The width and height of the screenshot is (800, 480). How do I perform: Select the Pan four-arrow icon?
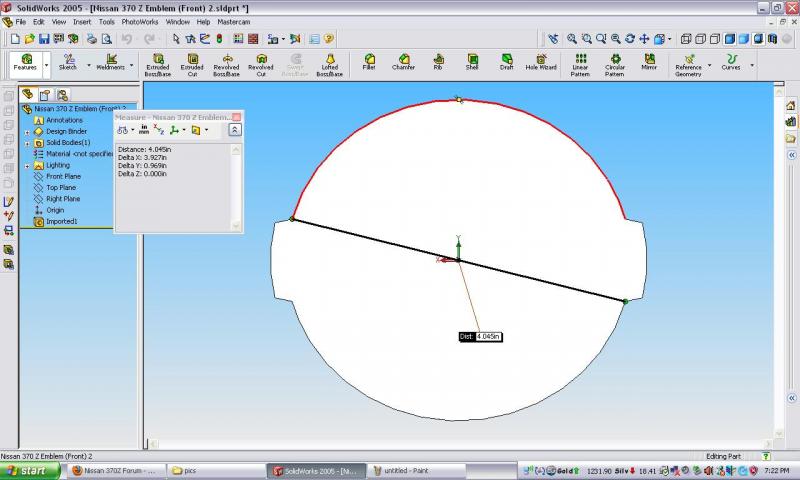point(644,39)
